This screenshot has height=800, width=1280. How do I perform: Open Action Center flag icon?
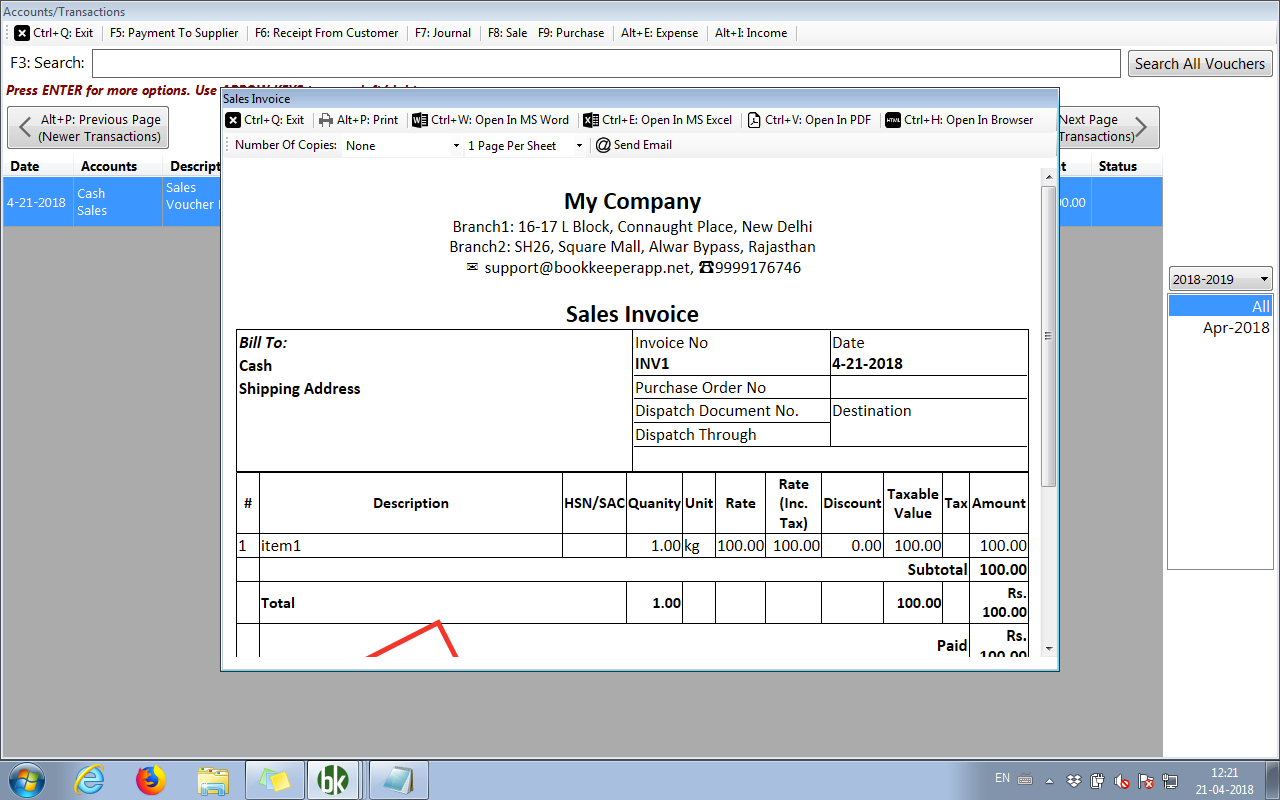(x=1147, y=781)
